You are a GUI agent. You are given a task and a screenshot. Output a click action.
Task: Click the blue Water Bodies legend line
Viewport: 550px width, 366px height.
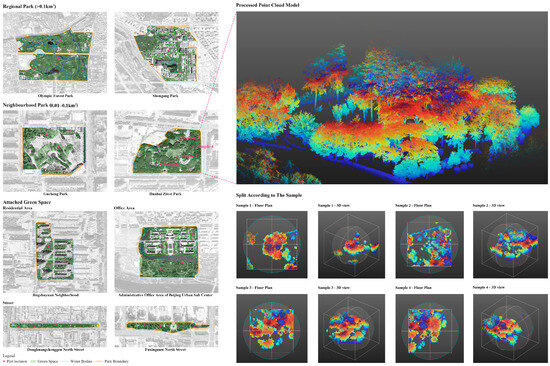[x=65, y=361]
